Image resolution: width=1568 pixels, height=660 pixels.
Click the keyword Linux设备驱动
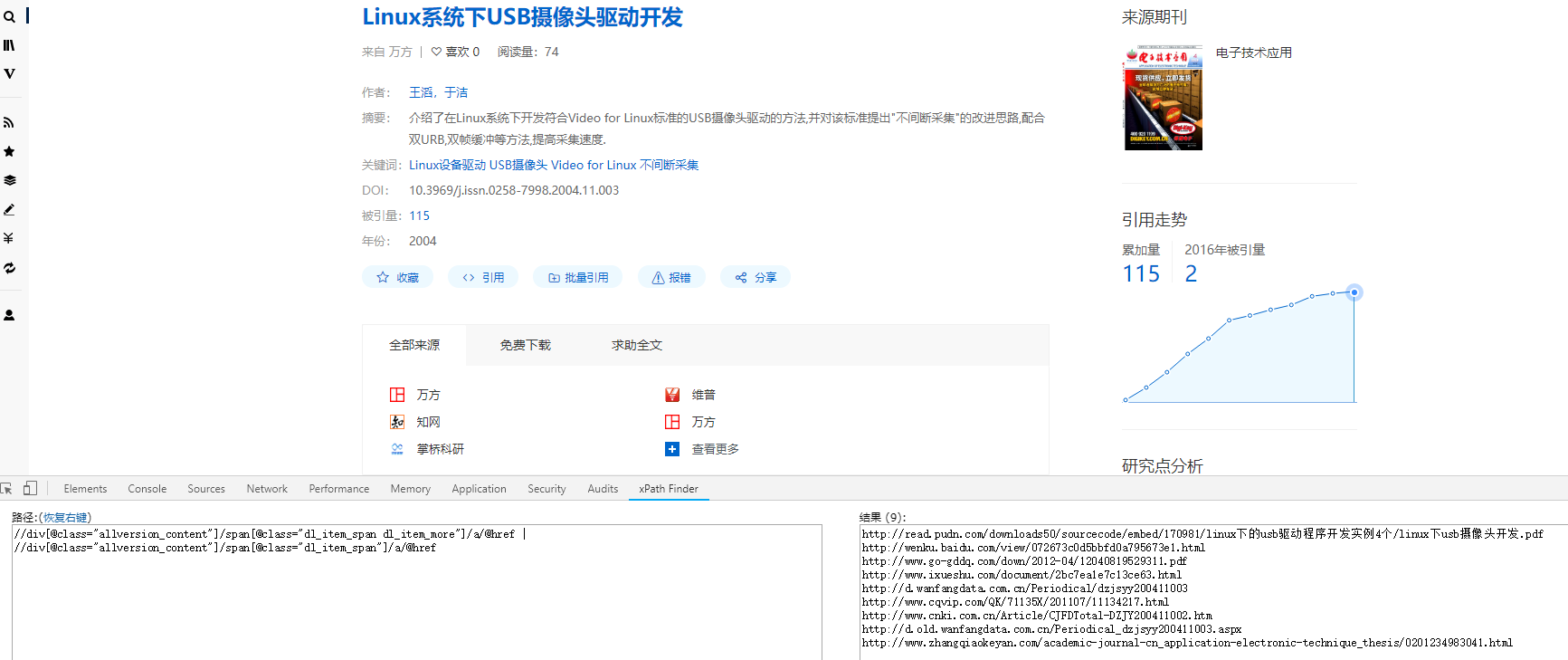(x=447, y=165)
